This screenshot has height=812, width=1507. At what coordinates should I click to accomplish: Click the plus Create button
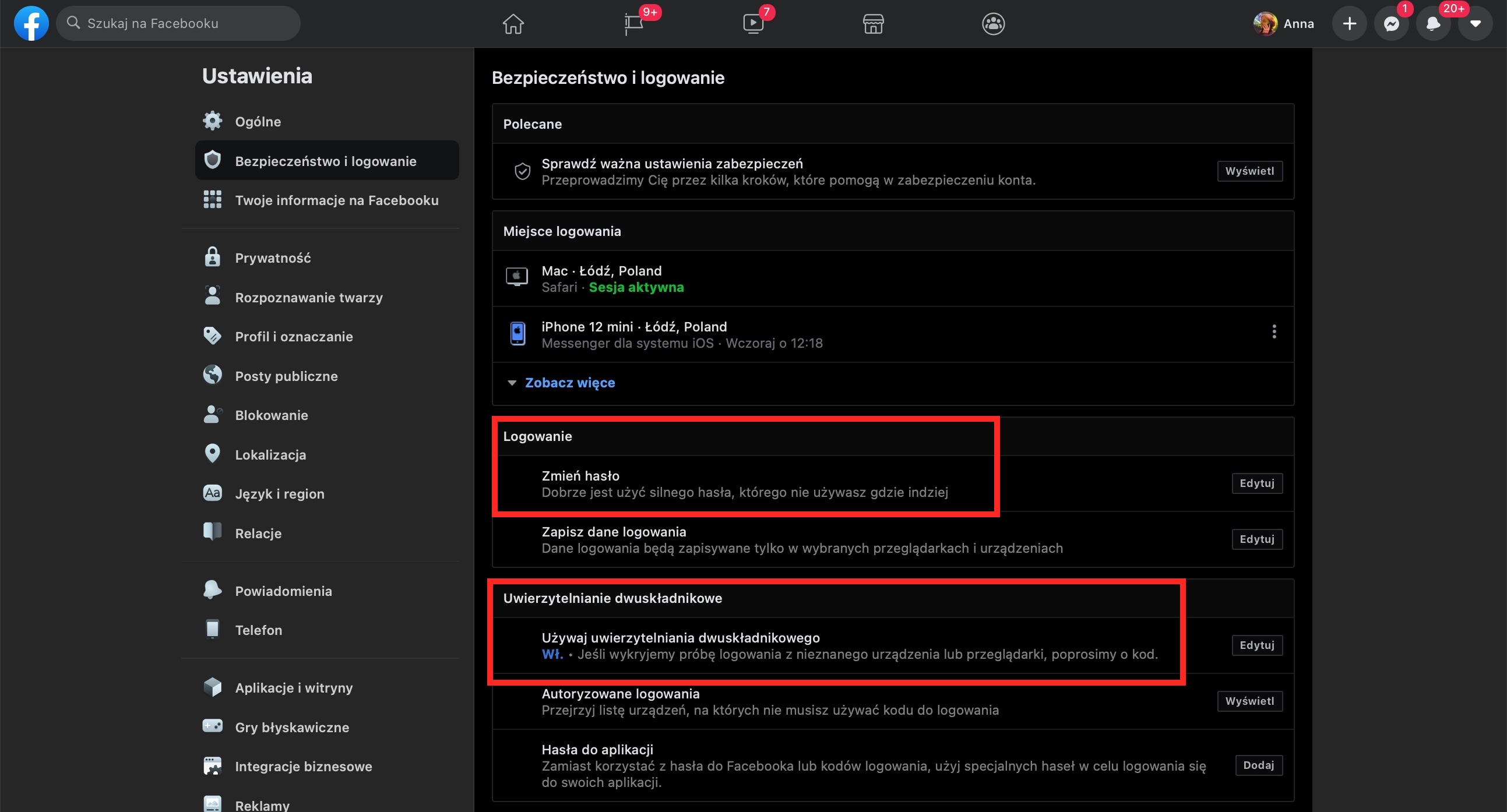coord(1349,24)
